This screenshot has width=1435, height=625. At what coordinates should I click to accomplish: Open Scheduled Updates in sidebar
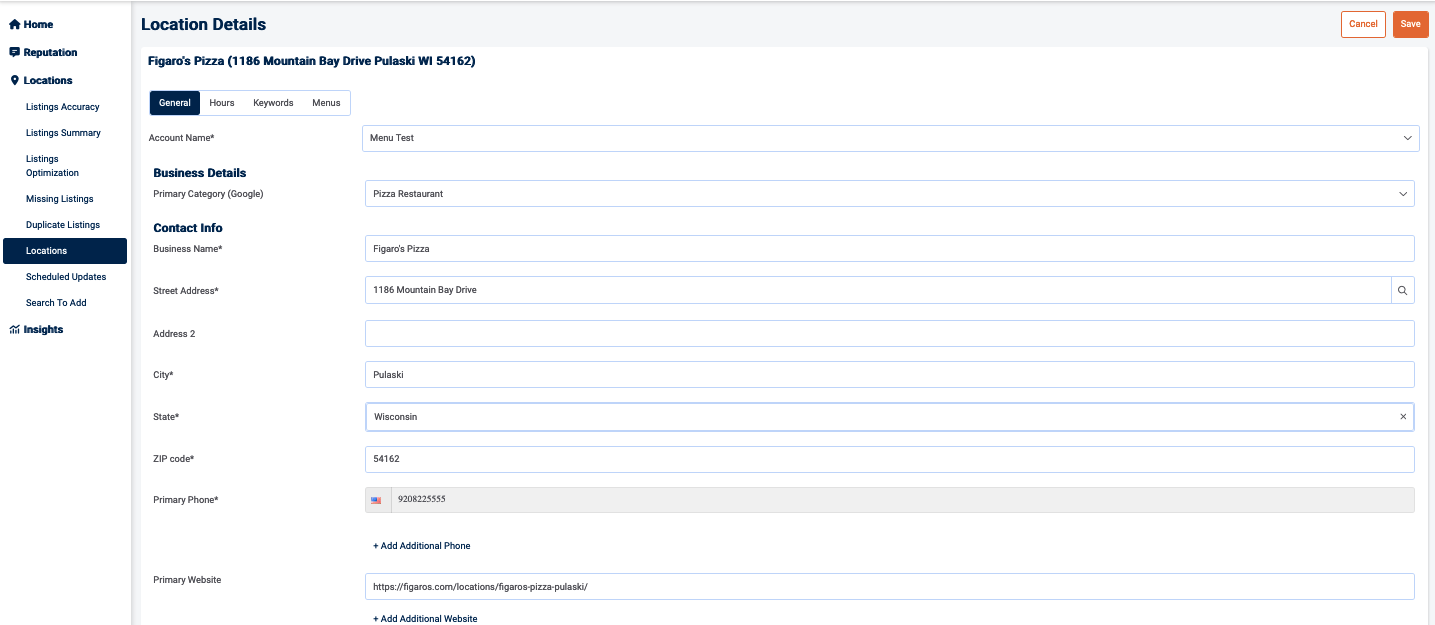(x=66, y=277)
